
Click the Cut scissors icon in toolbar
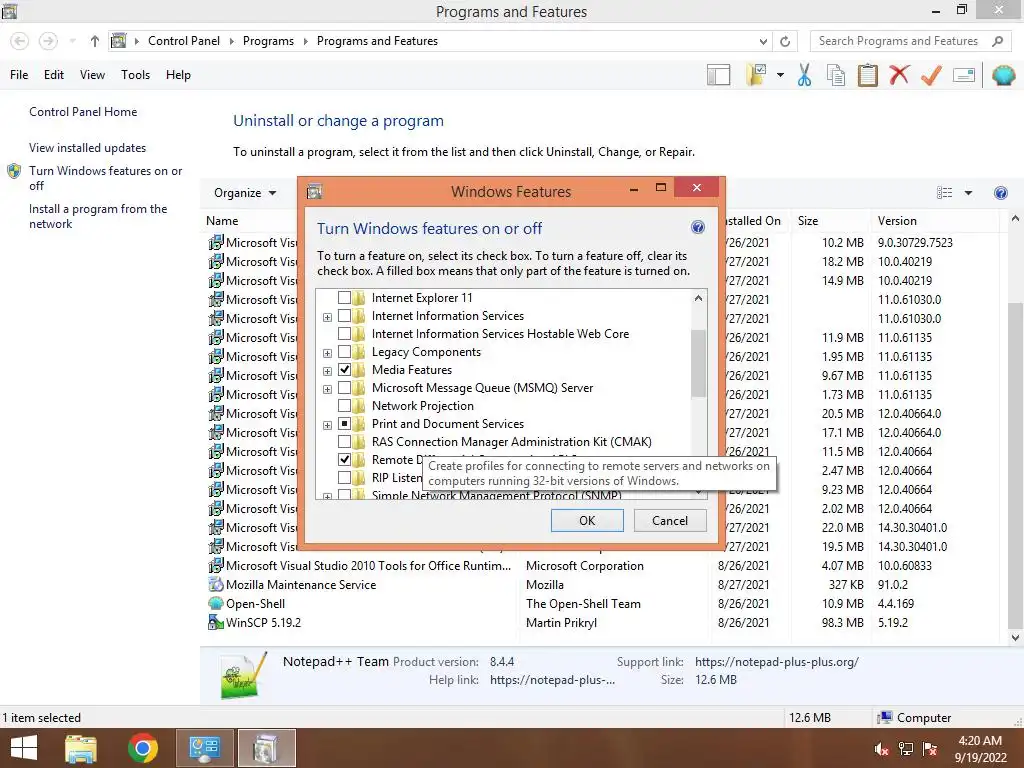coord(804,75)
